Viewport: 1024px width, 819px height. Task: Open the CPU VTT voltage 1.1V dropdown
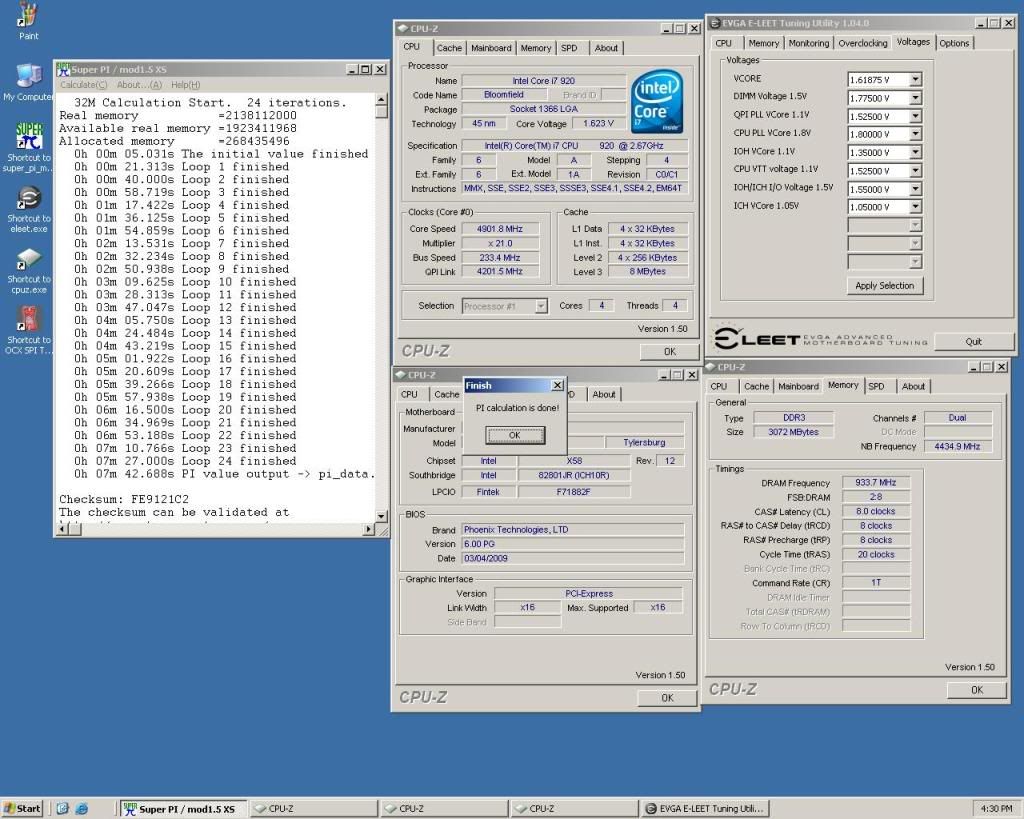click(x=915, y=170)
